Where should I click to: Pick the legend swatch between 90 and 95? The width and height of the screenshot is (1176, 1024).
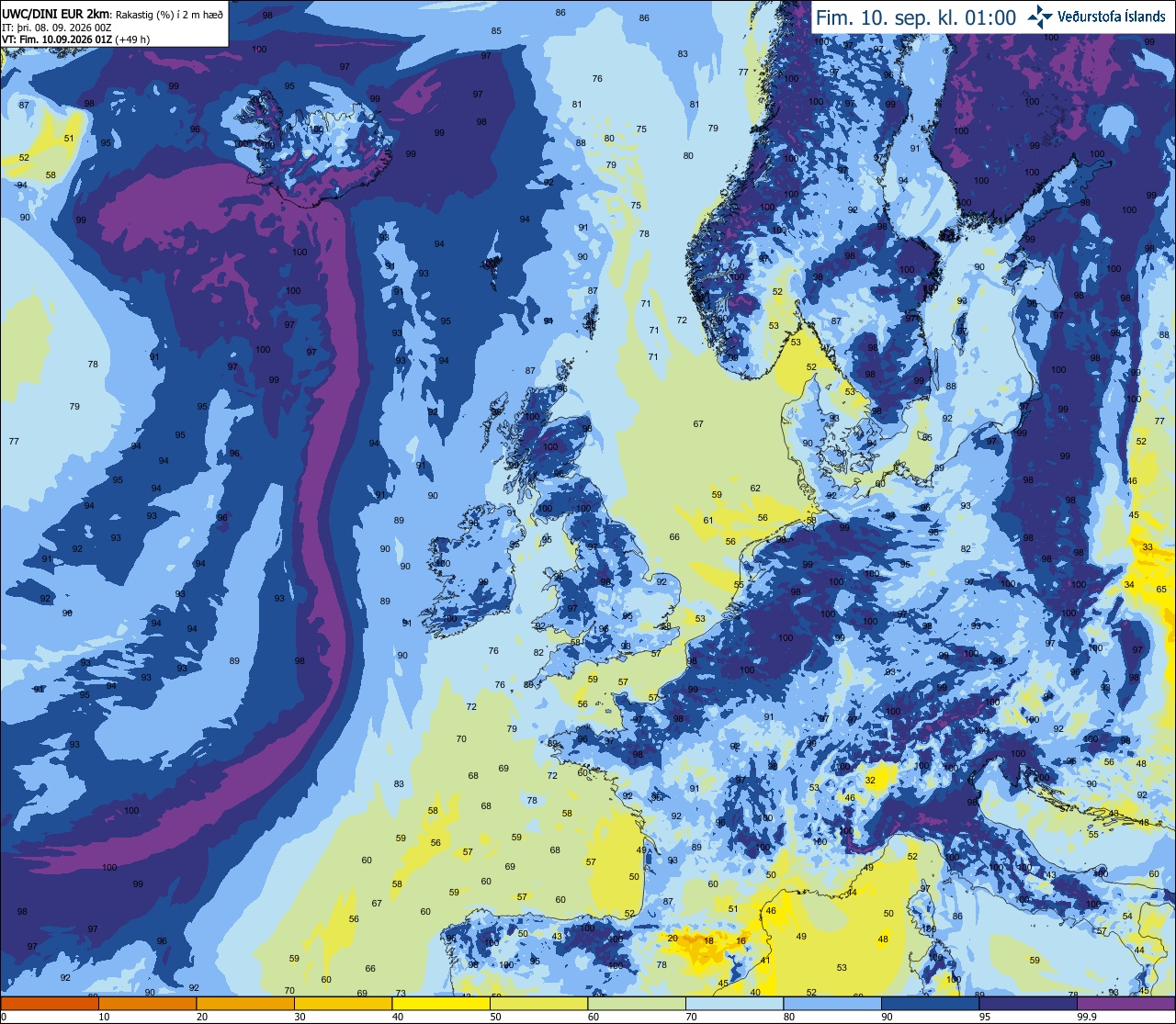[930, 1004]
